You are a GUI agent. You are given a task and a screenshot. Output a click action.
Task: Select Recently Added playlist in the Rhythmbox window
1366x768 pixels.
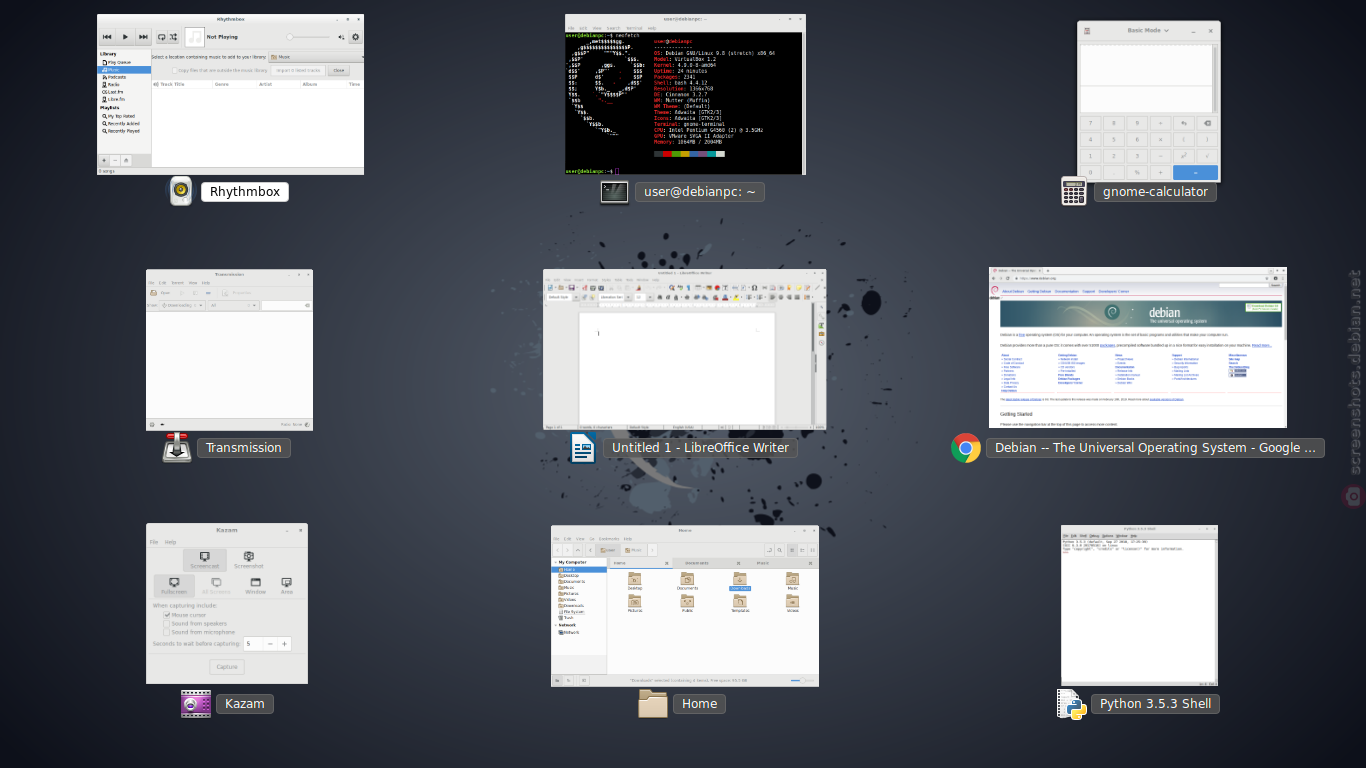(x=123, y=123)
